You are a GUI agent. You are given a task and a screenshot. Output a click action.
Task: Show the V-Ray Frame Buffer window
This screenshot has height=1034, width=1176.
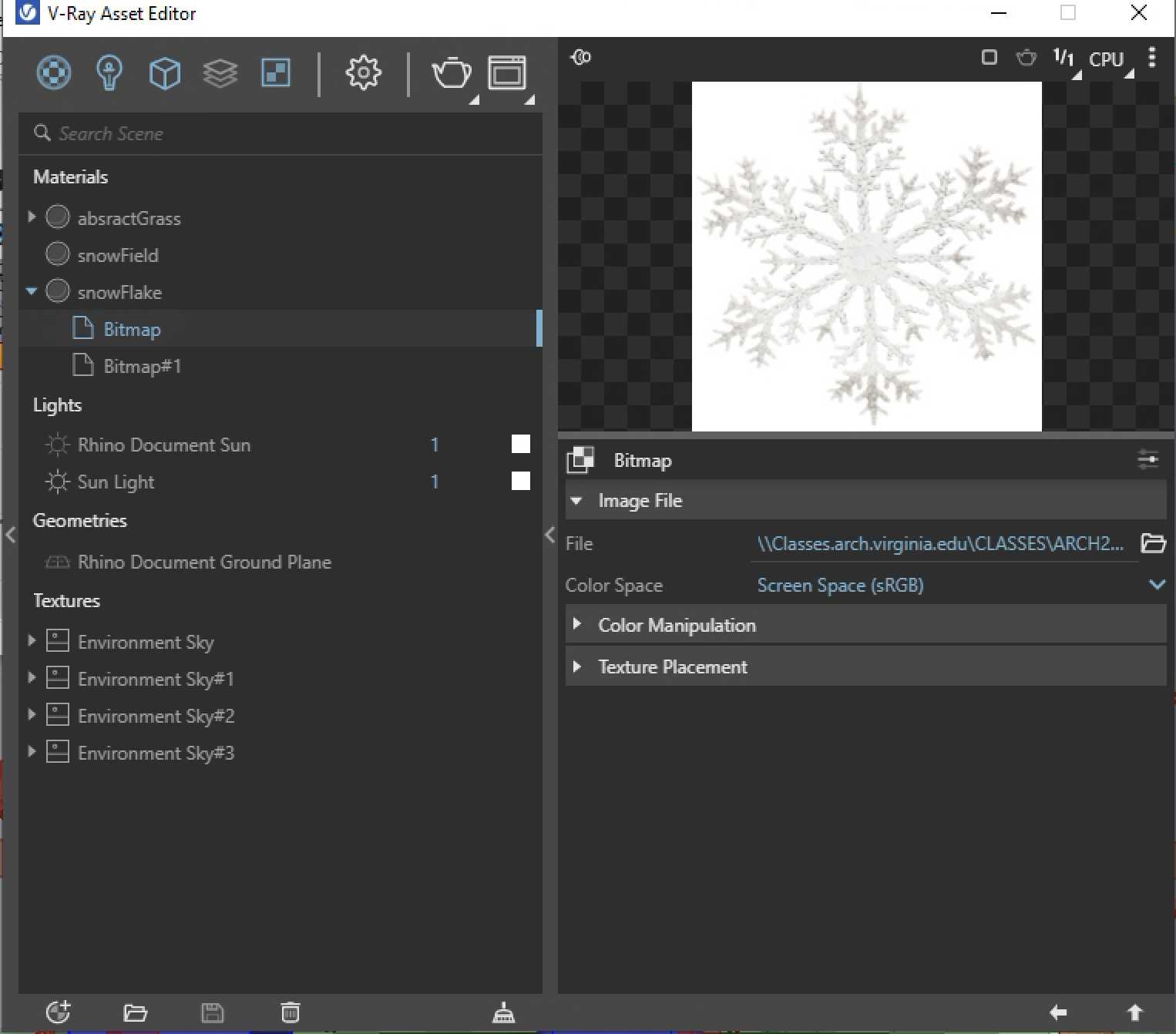(x=507, y=74)
